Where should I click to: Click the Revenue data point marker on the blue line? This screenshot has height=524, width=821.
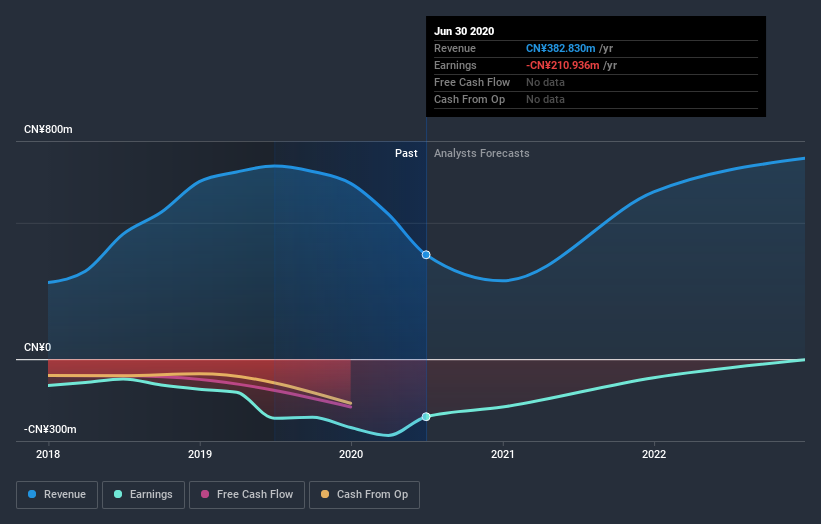tap(426, 255)
